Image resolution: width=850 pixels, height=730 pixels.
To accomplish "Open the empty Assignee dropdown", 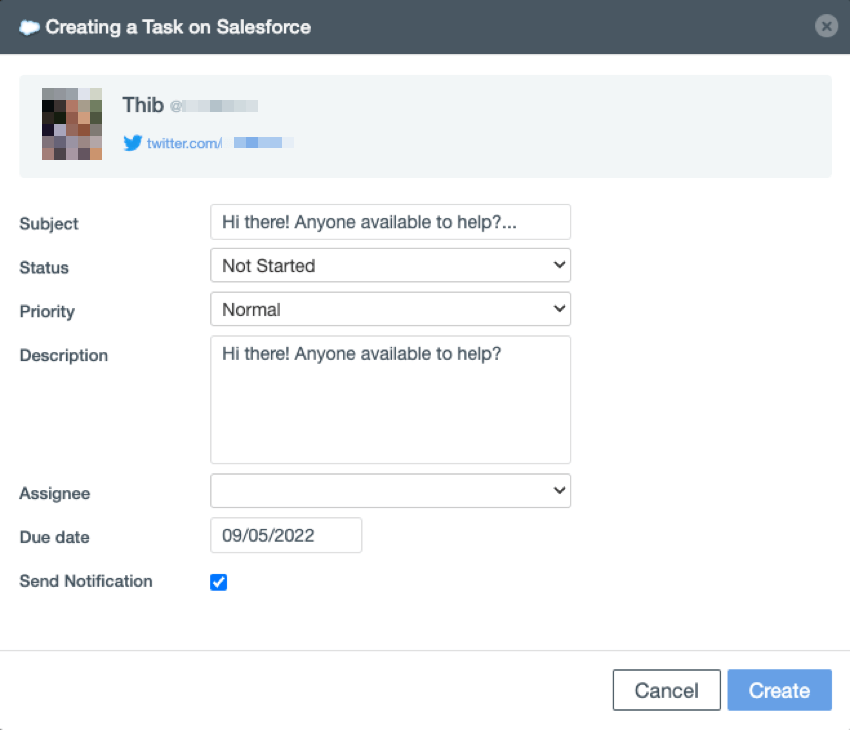I will pyautogui.click(x=390, y=491).
